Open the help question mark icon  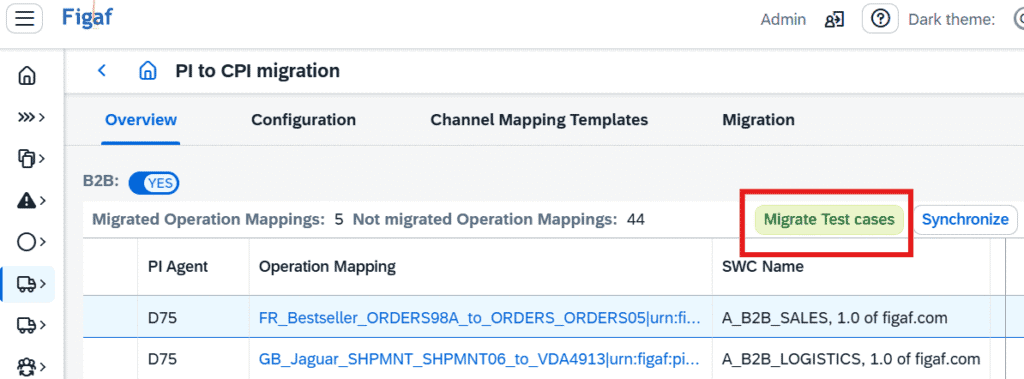[x=880, y=19]
